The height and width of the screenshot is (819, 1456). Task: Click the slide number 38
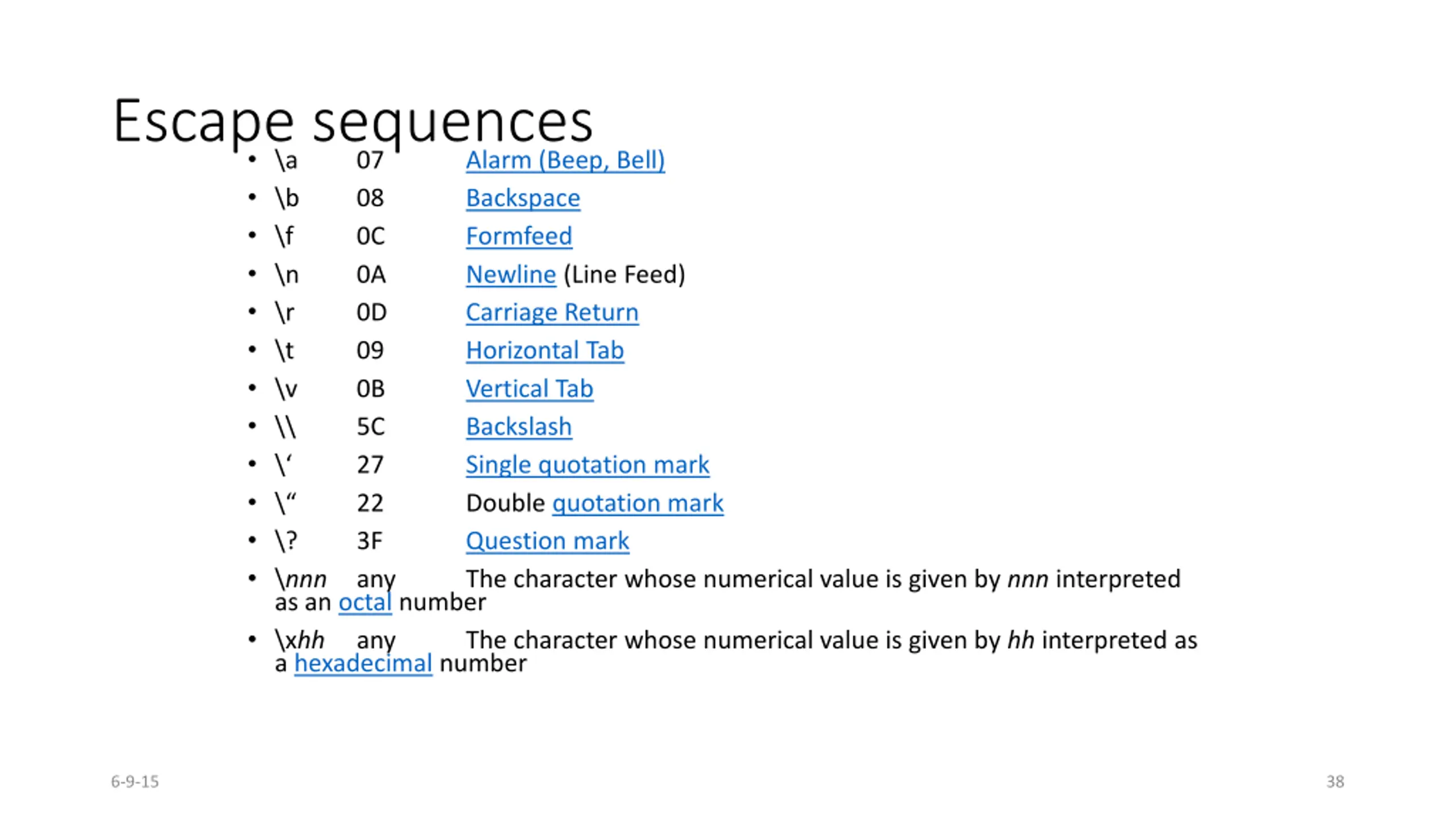(1335, 781)
